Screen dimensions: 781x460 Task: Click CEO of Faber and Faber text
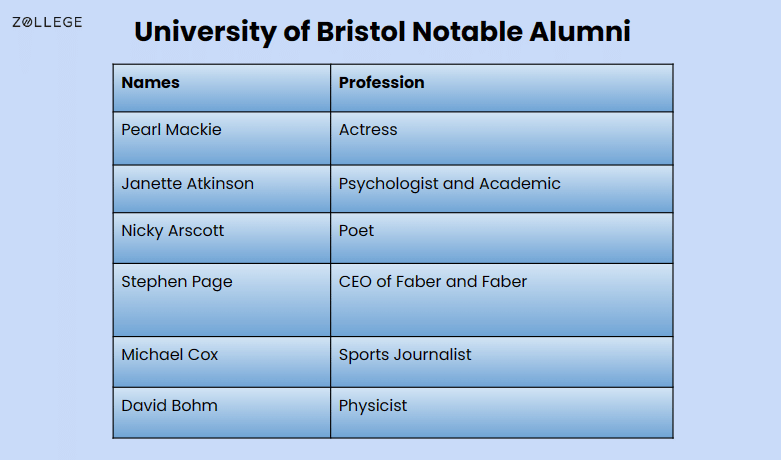click(x=432, y=282)
